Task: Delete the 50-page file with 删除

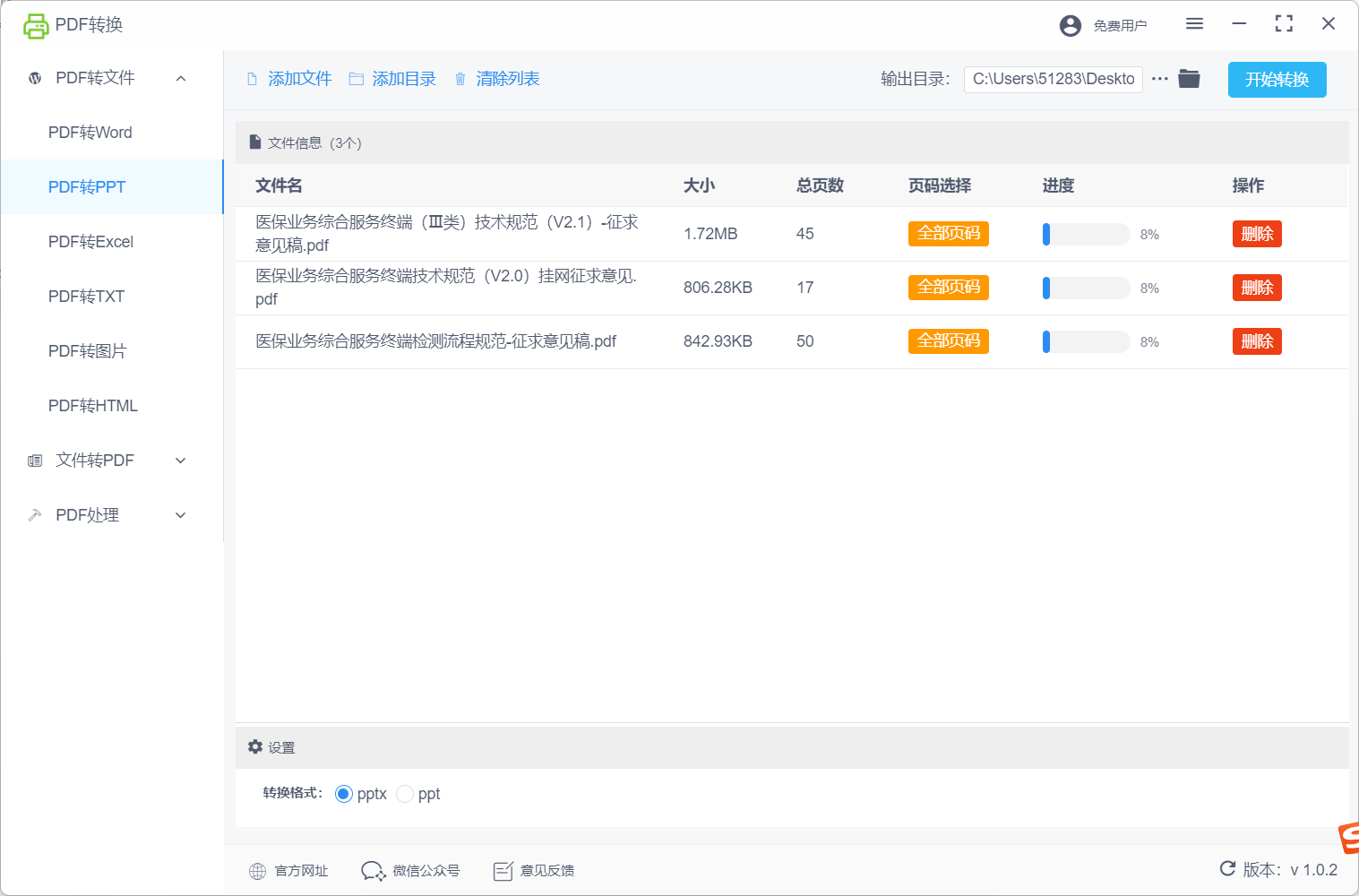Action: click(1257, 341)
